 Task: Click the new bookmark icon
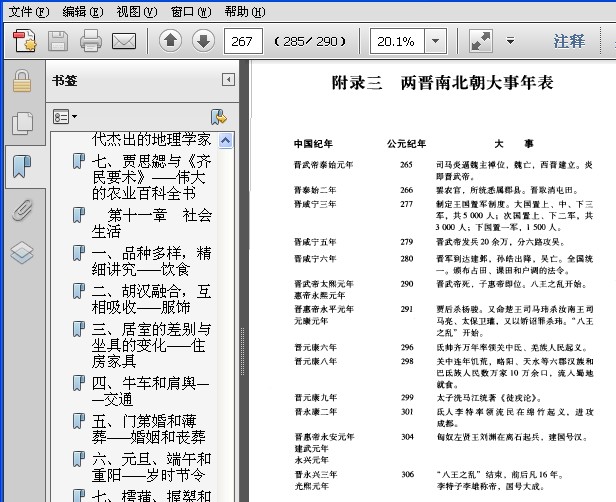218,116
